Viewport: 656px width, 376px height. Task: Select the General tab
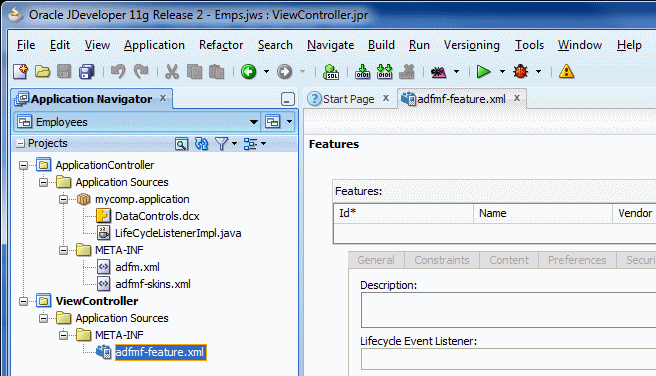[376, 260]
